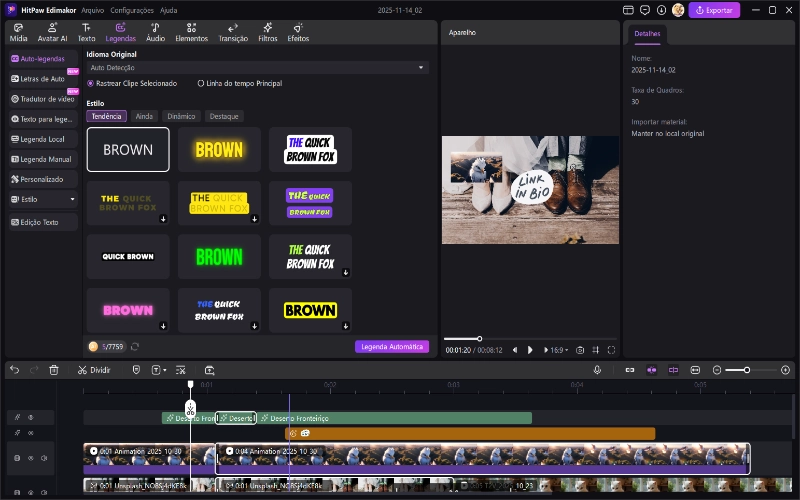Screen dimensions: 800x500
Task: Click the Legenda Automática button
Action: pyautogui.click(x=391, y=347)
